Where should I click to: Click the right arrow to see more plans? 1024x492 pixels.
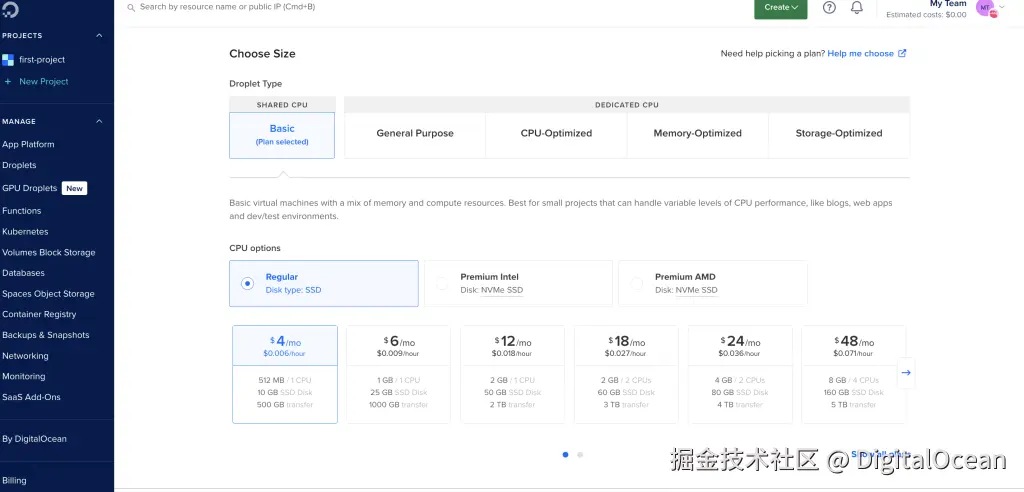pyautogui.click(x=906, y=372)
